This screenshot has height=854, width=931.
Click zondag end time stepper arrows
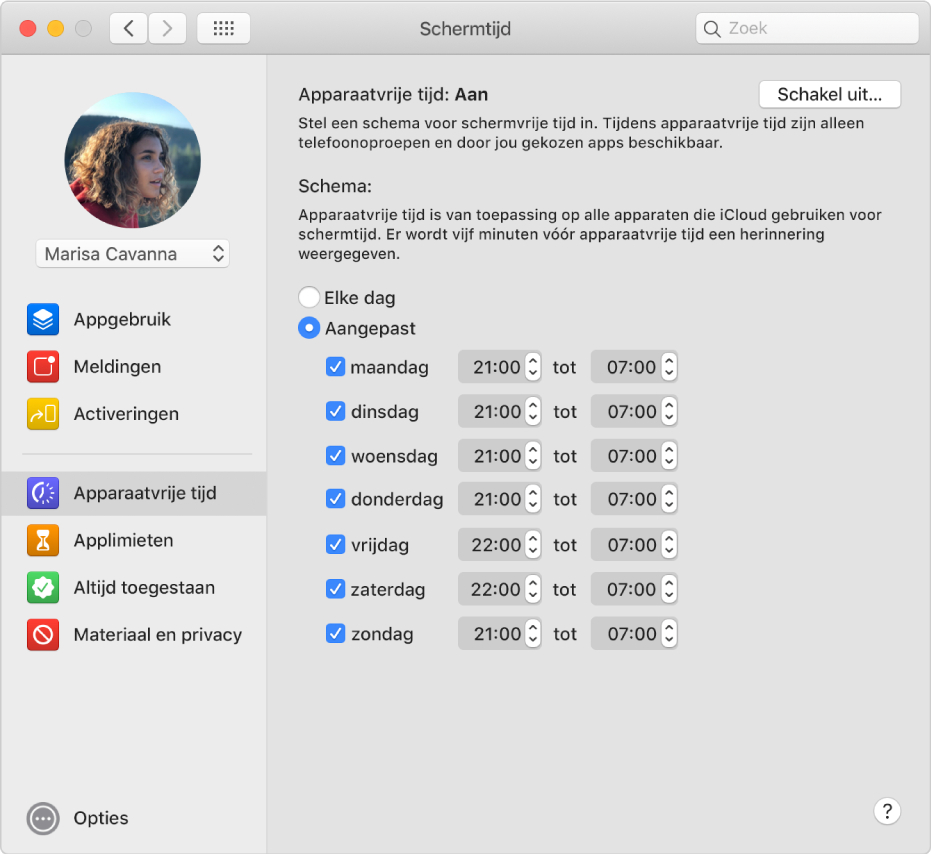[669, 634]
